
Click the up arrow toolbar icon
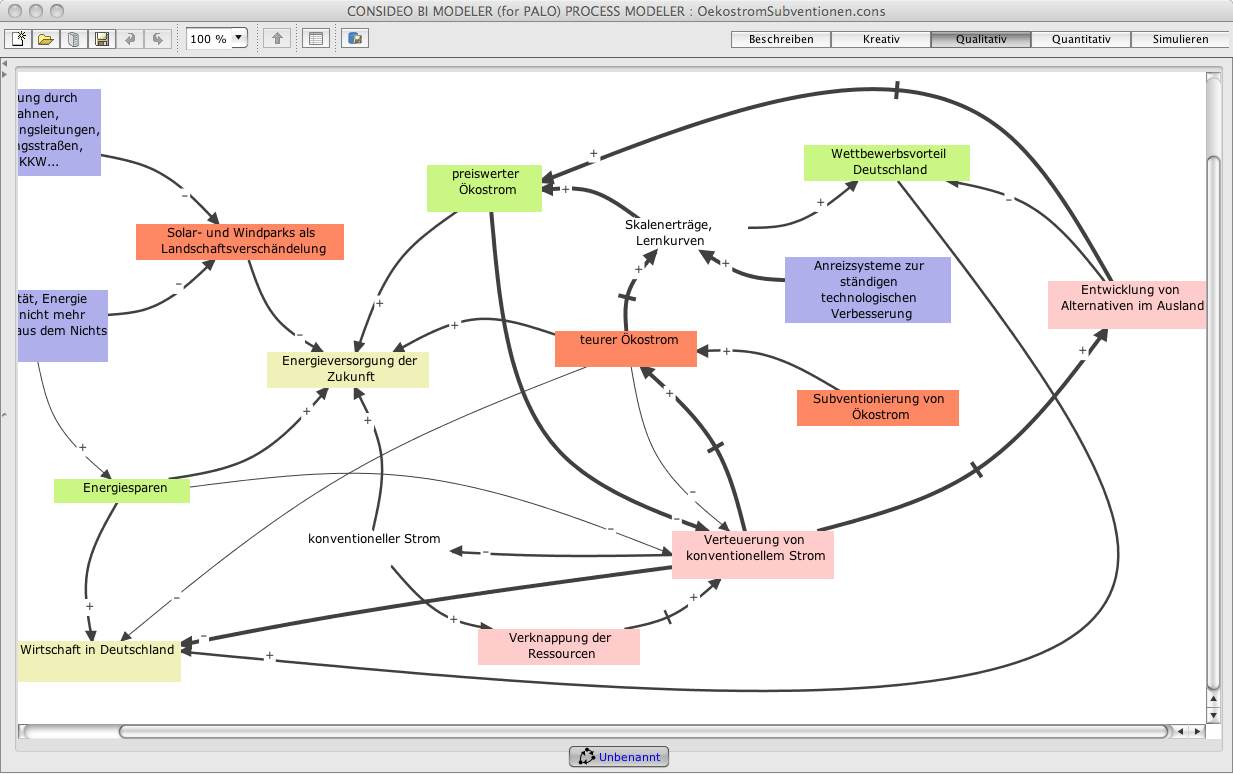(278, 39)
